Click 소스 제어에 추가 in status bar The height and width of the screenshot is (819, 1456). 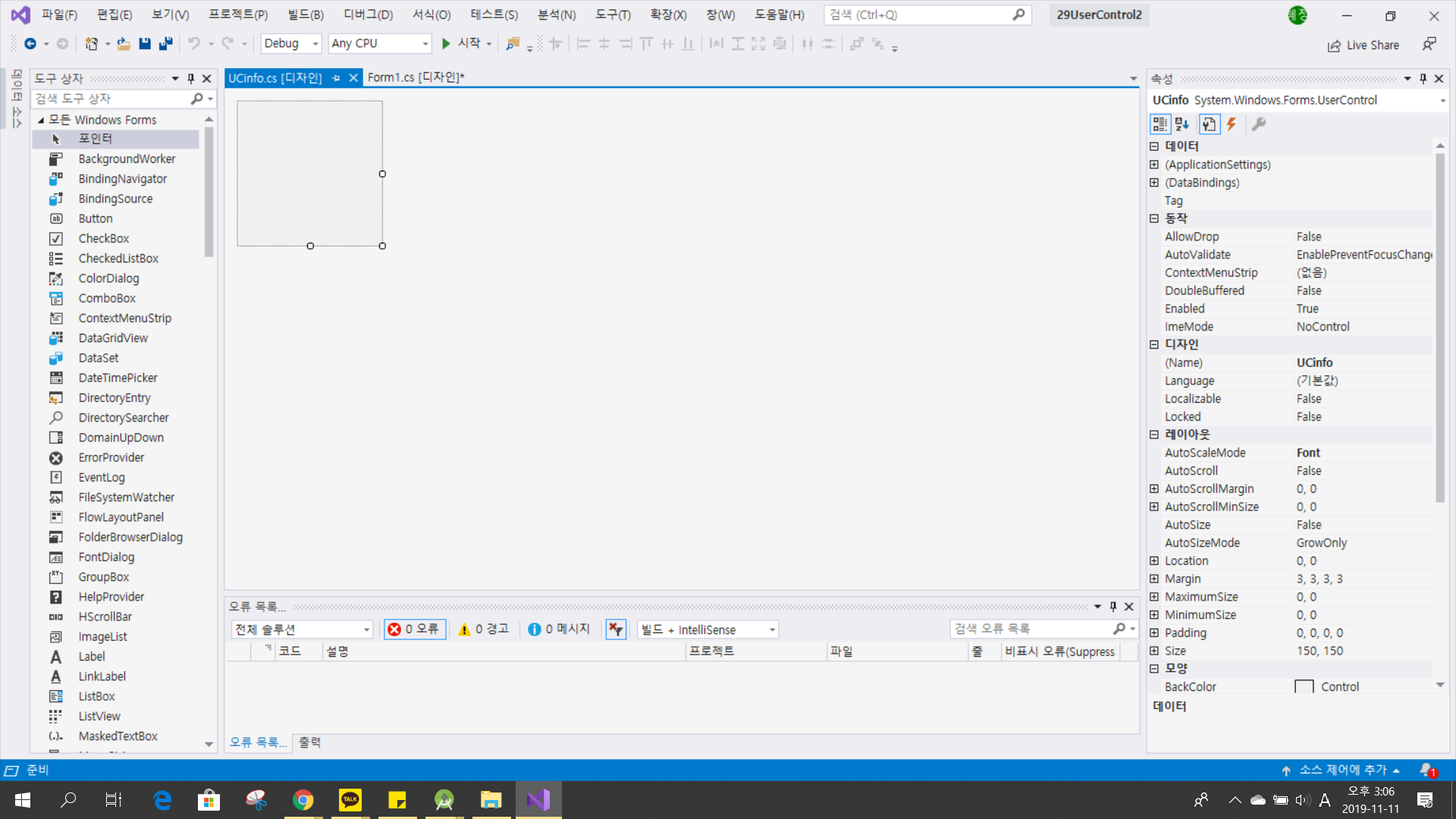(1342, 770)
